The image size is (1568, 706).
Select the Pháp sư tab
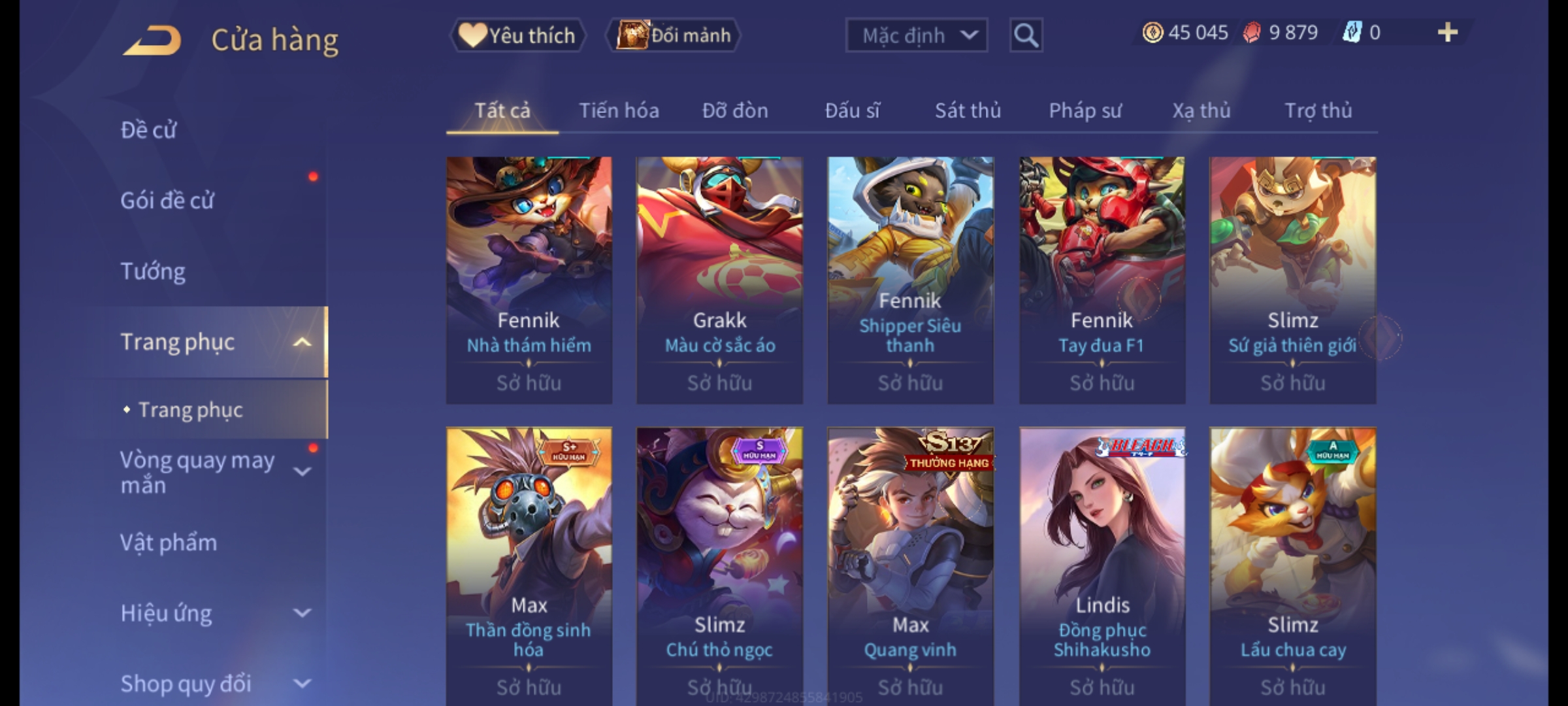(x=1085, y=110)
